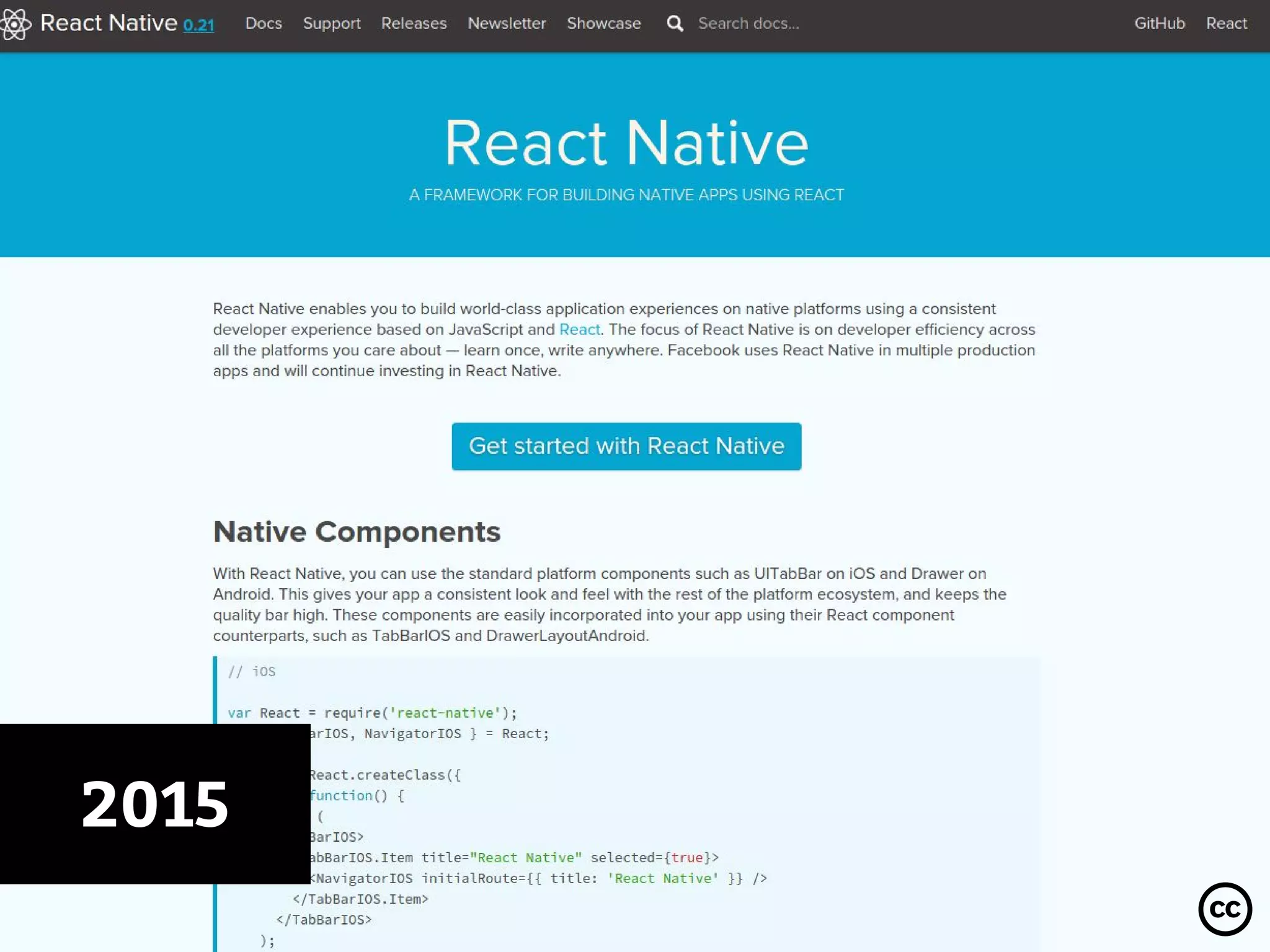Follow the inline React hyperlink in intro
This screenshot has height=952, width=1270.
[579, 329]
